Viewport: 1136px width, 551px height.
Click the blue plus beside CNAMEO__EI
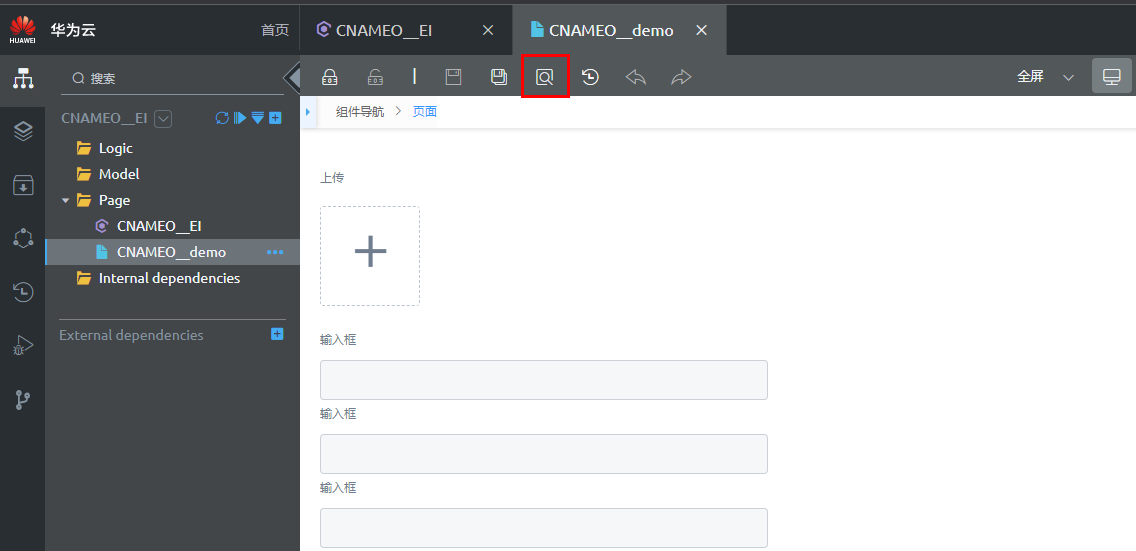tap(275, 118)
